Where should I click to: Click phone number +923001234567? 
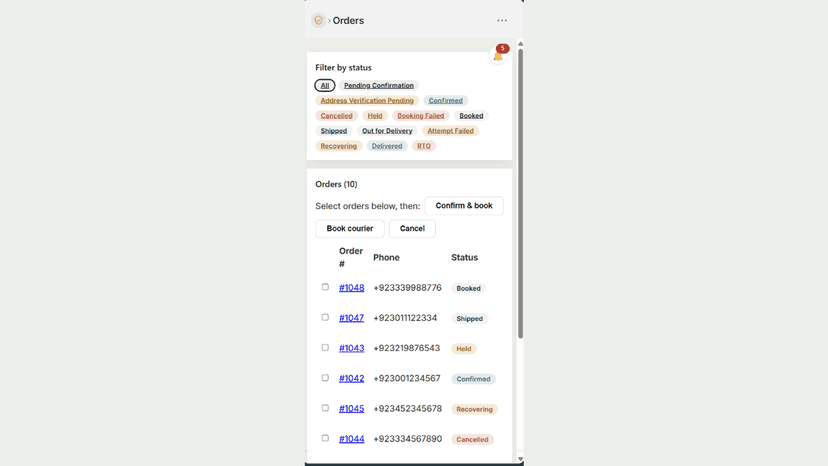pos(407,378)
